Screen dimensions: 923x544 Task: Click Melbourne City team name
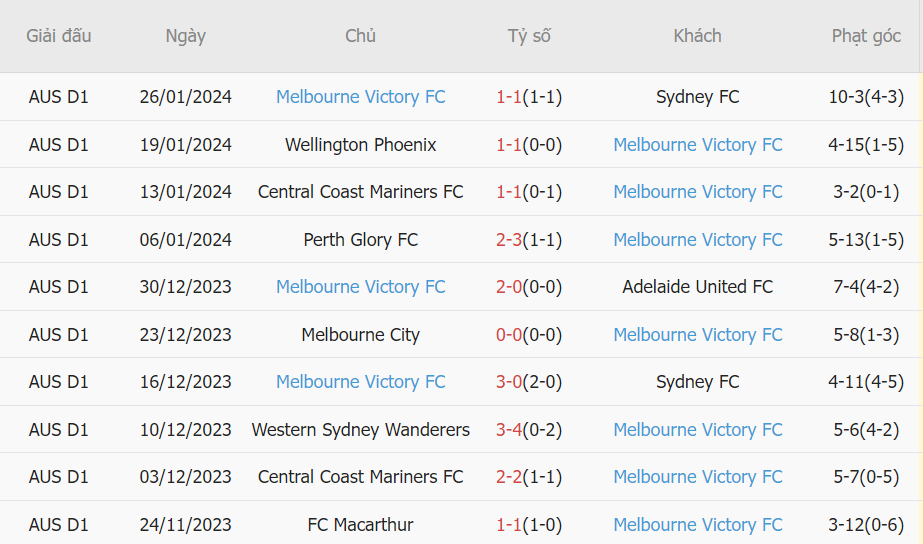pos(360,335)
